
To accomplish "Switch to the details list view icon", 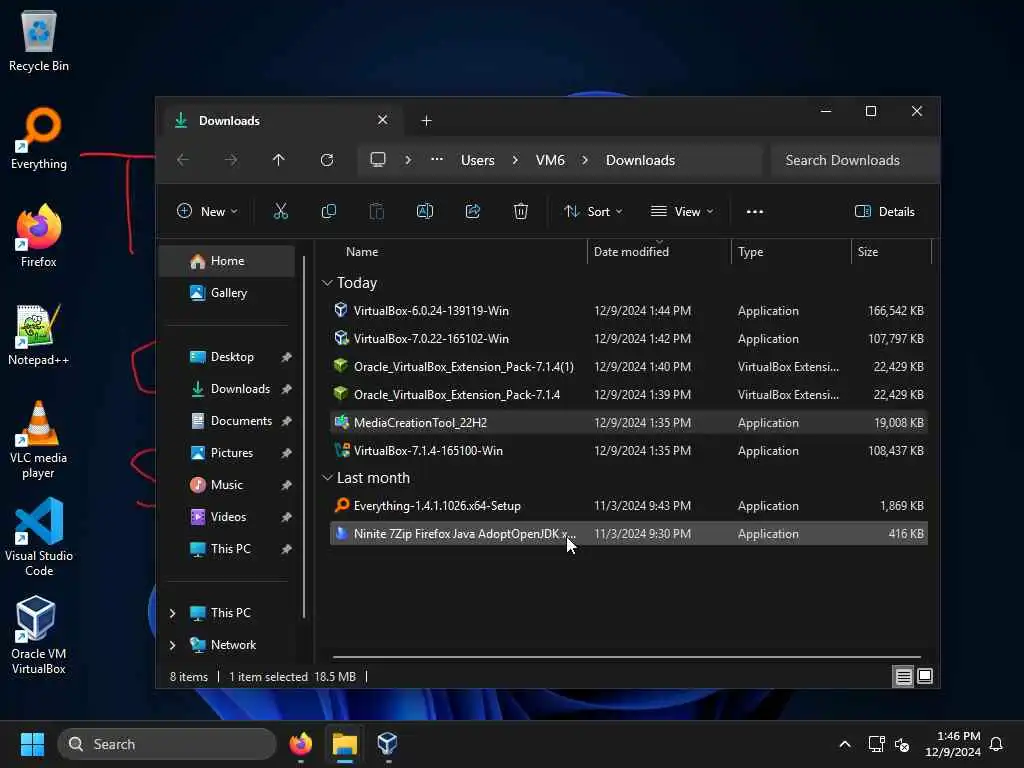I will click(x=903, y=677).
